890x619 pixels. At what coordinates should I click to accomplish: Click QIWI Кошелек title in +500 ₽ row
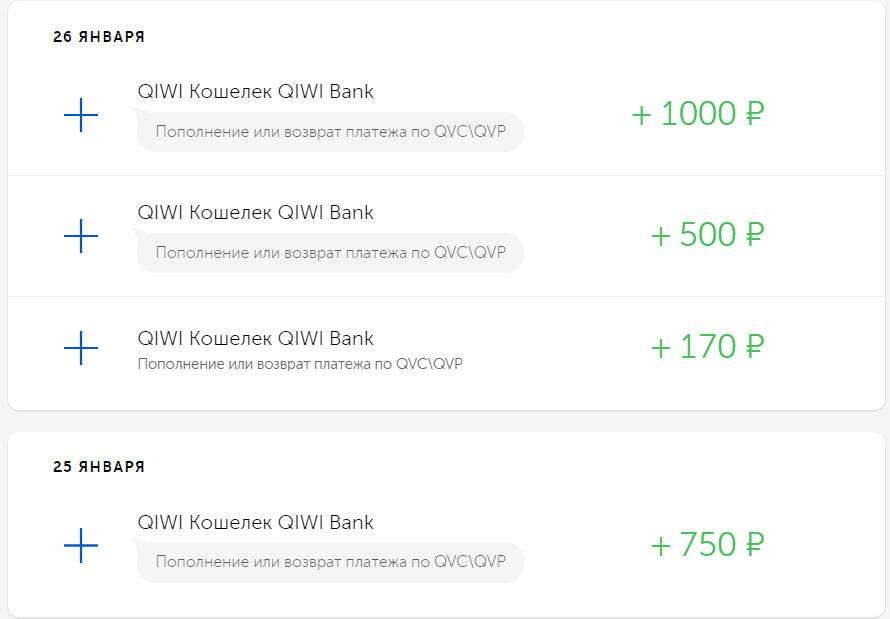click(255, 212)
